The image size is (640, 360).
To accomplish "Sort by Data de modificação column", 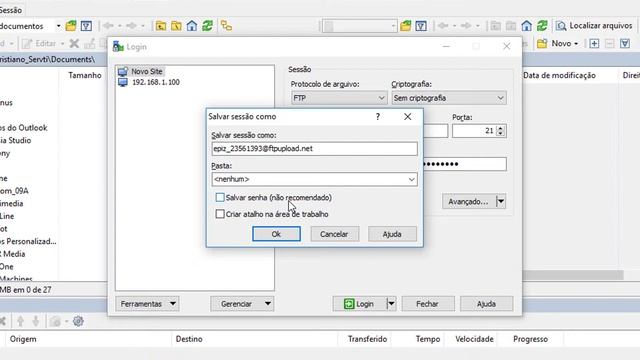I will 559,75.
